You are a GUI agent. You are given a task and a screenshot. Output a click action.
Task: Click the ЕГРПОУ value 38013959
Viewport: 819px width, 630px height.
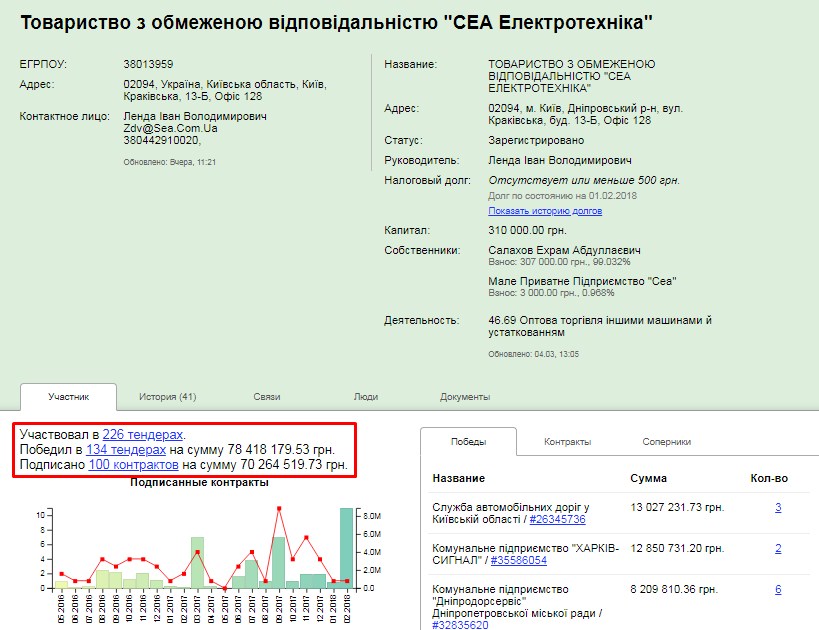coord(148,64)
